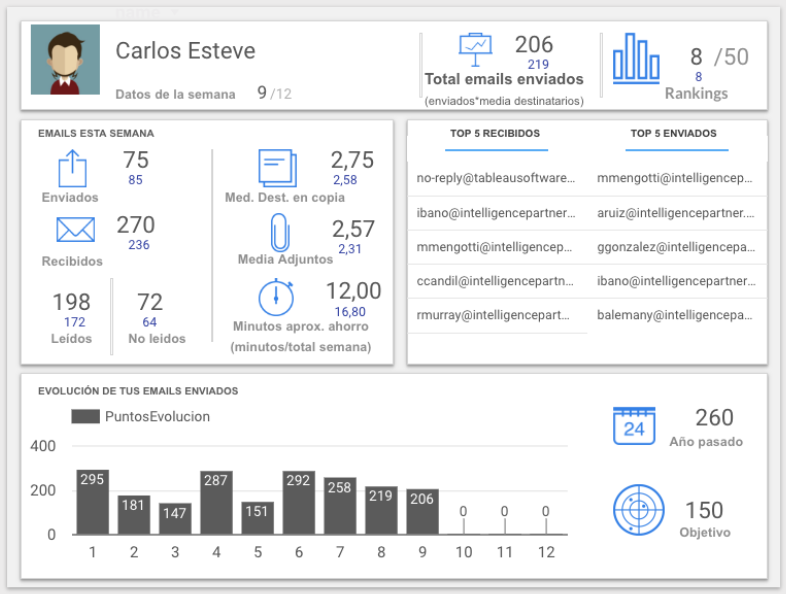Click the rmurray@intelligencepart received entry
Image resolution: width=786 pixels, height=594 pixels.
[x=497, y=315]
